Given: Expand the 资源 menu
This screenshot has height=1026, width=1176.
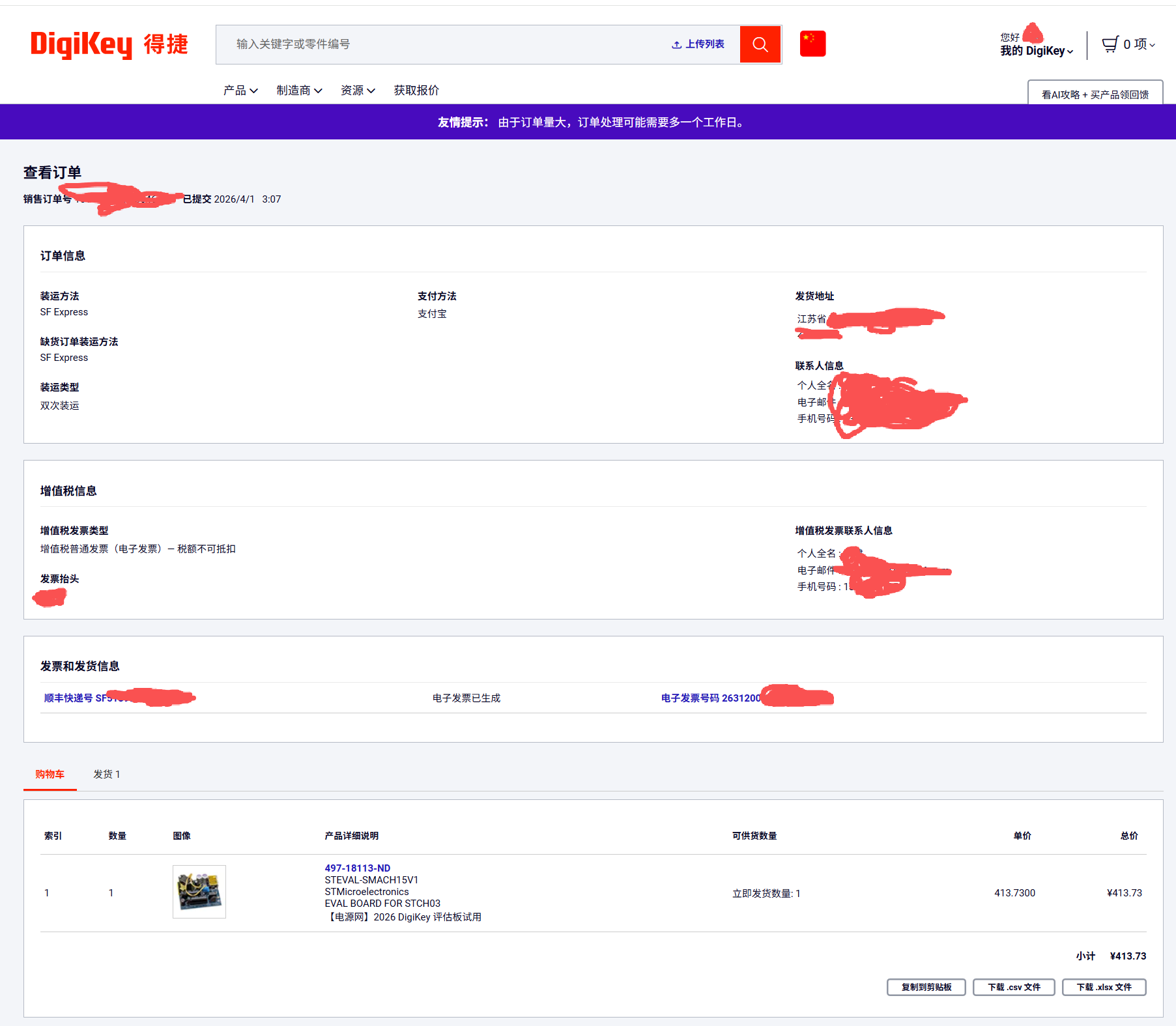Looking at the screenshot, I should [x=358, y=91].
